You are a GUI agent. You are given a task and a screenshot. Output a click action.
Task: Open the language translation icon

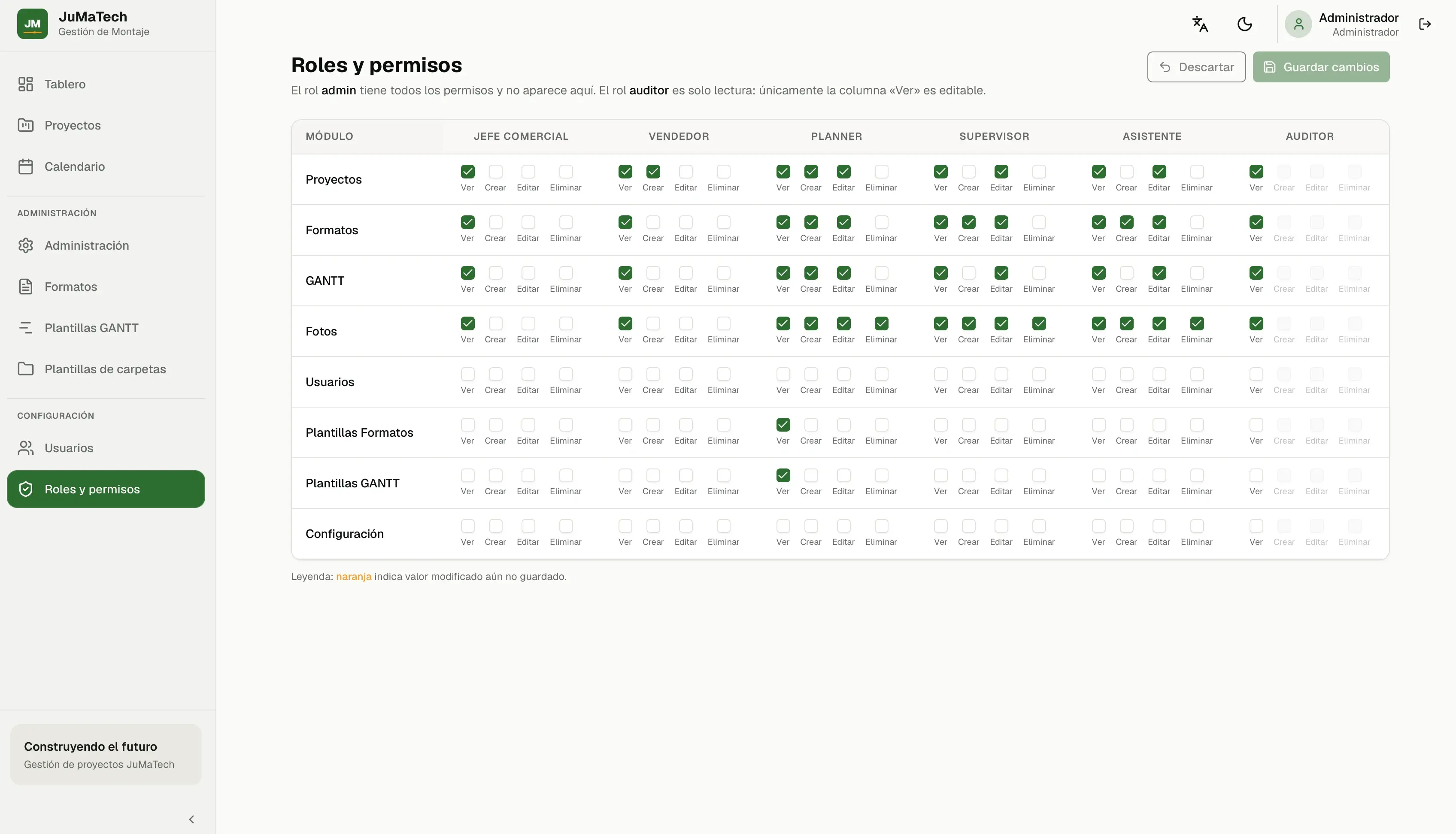tap(1199, 24)
